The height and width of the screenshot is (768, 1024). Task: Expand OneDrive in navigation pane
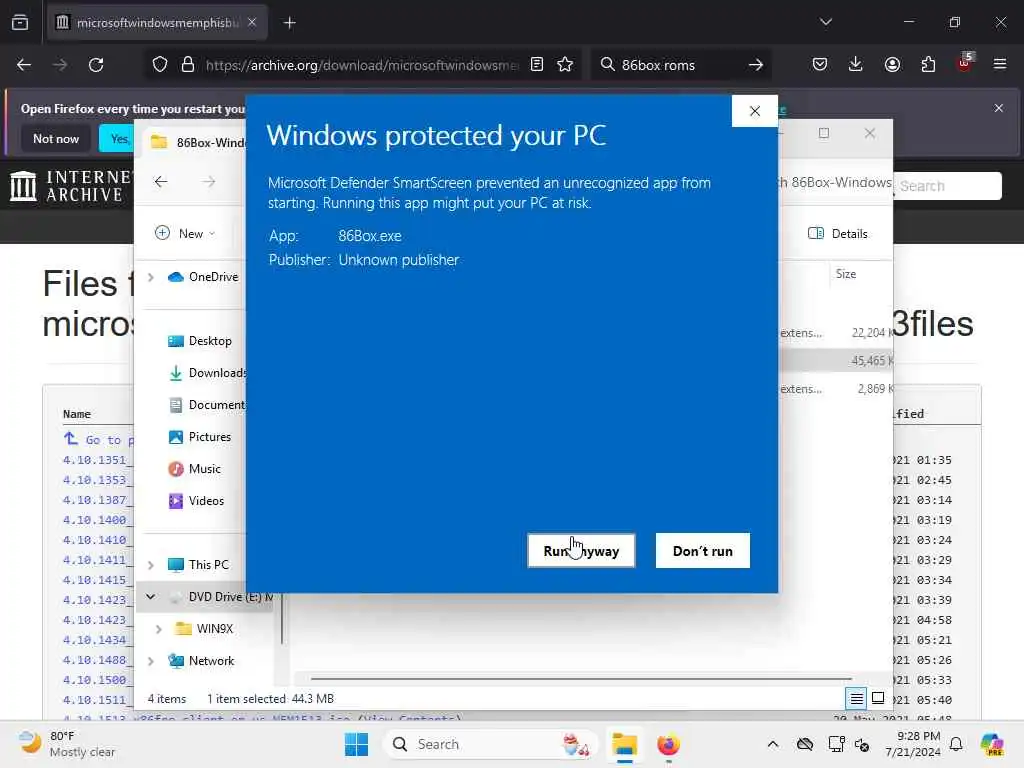coord(151,277)
